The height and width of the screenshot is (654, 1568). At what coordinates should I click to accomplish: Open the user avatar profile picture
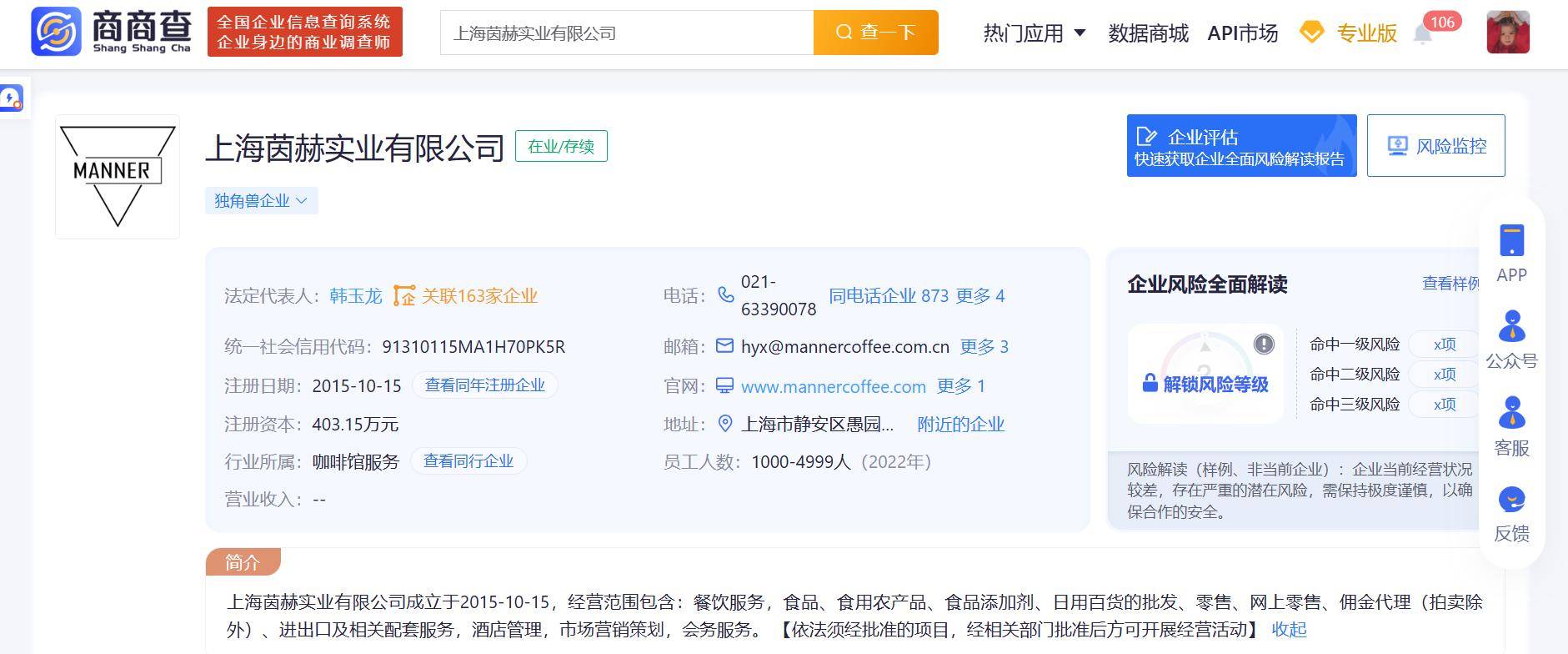[x=1508, y=33]
